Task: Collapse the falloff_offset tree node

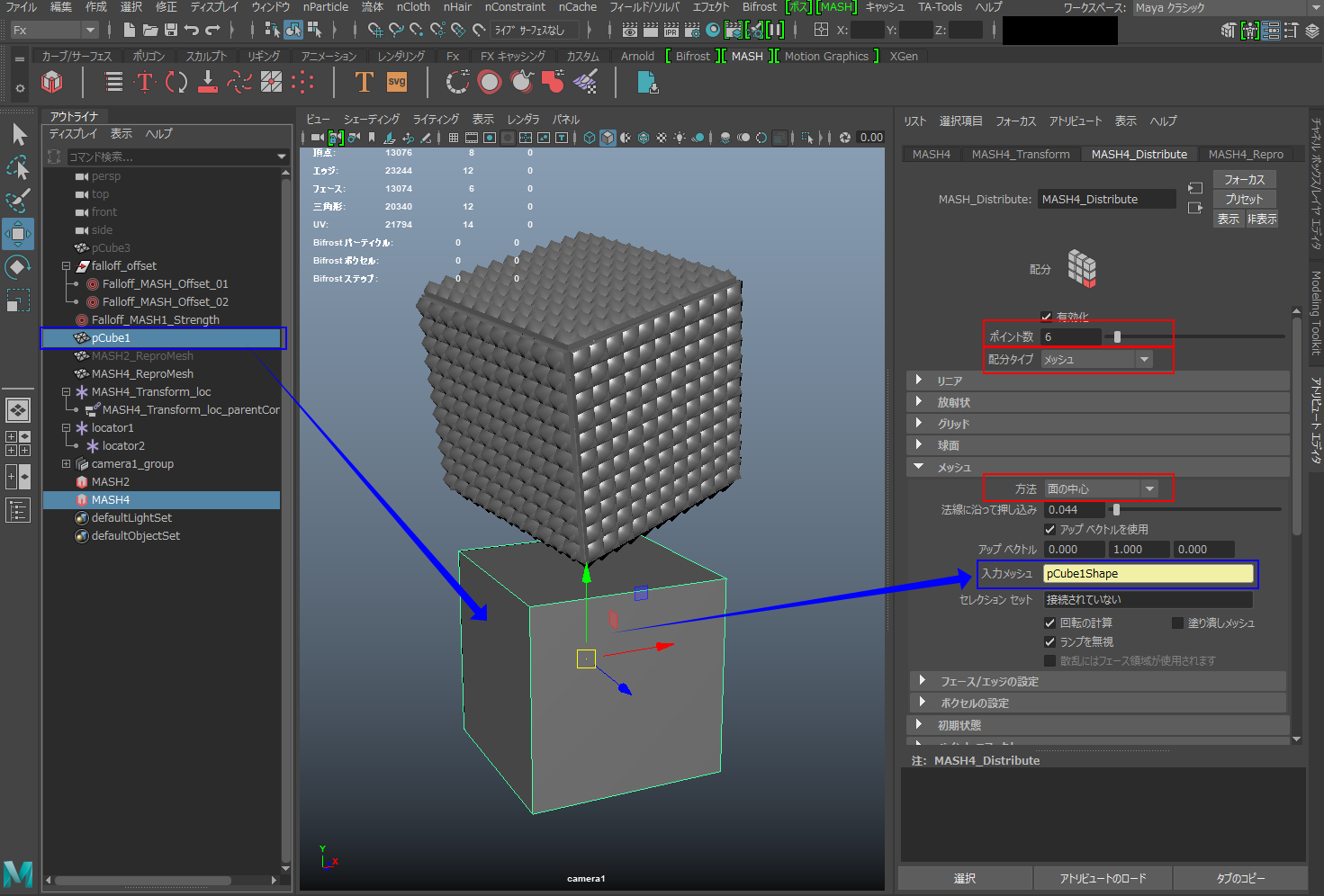Action: pyautogui.click(x=66, y=266)
